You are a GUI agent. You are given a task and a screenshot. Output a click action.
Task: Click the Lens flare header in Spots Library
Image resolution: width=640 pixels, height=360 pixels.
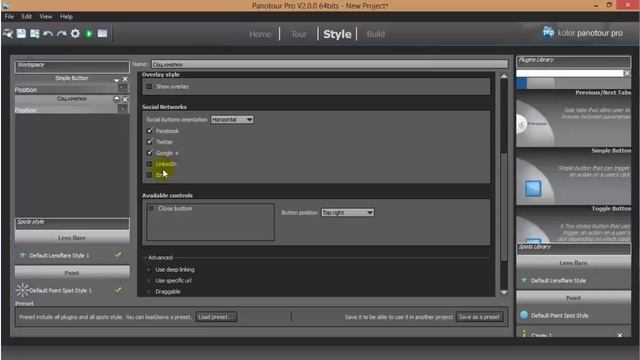pyautogui.click(x=573, y=263)
